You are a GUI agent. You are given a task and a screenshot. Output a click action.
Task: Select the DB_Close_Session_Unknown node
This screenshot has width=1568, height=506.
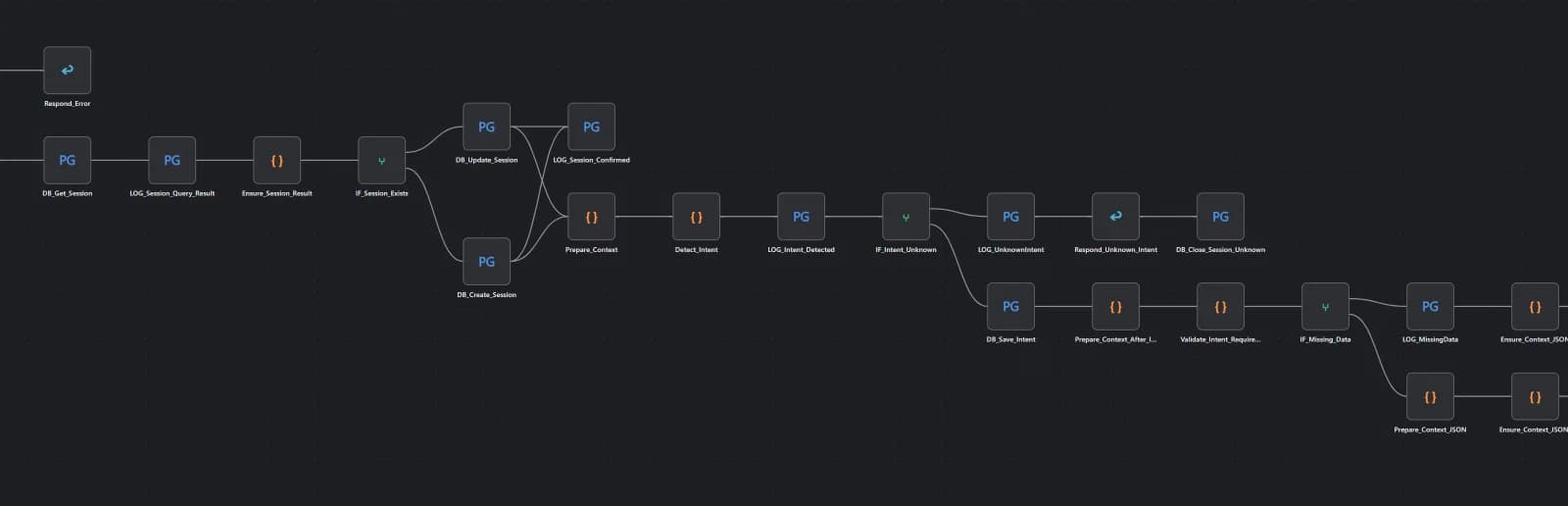click(x=1221, y=217)
